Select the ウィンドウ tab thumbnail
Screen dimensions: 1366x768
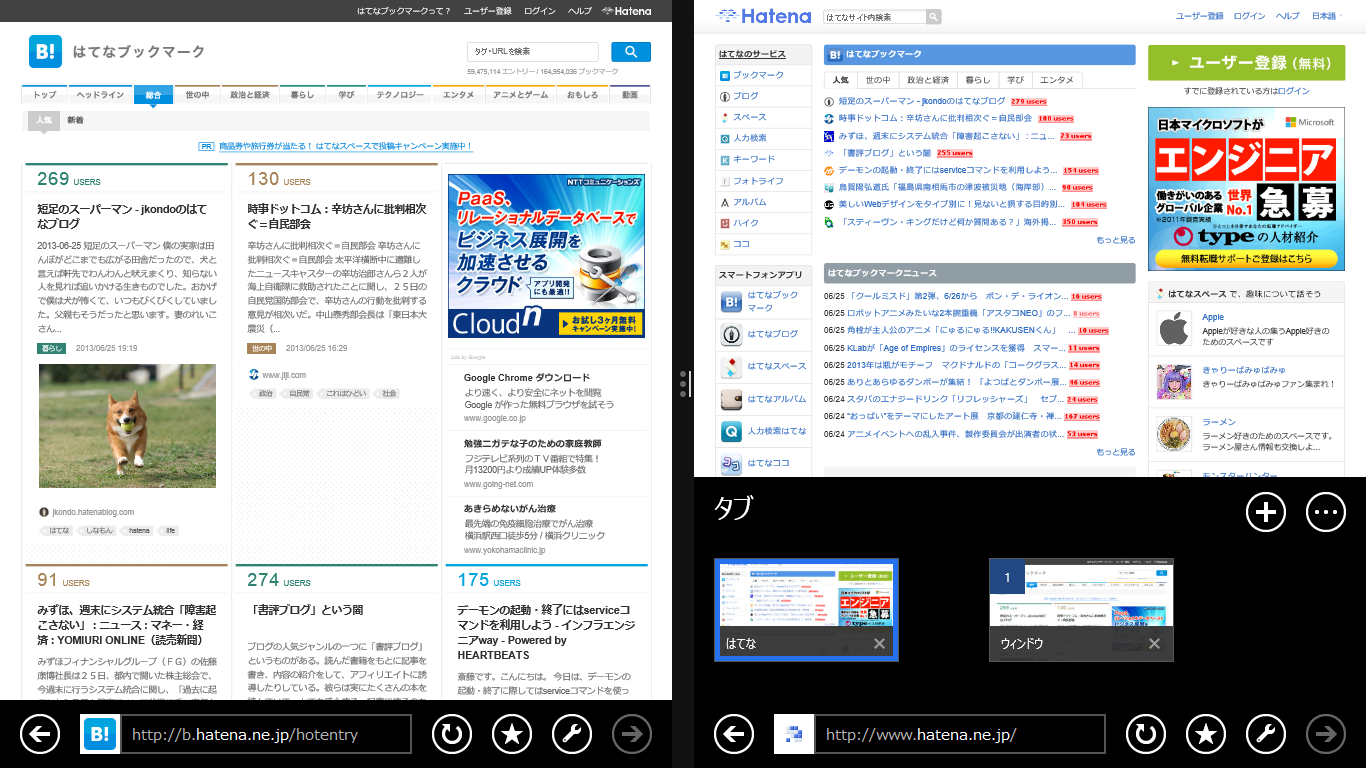pyautogui.click(x=1081, y=609)
